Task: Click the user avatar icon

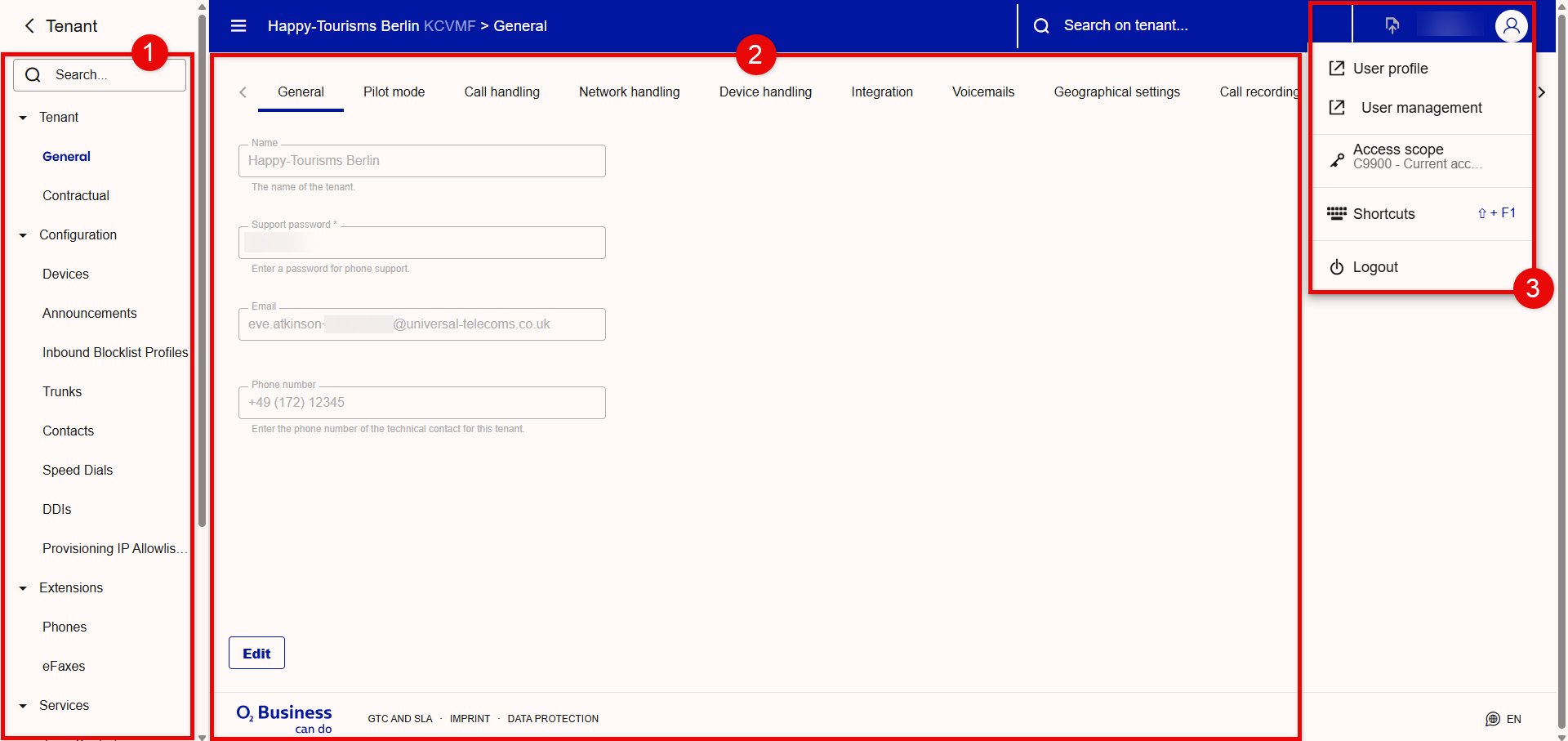Action: coord(1511,26)
